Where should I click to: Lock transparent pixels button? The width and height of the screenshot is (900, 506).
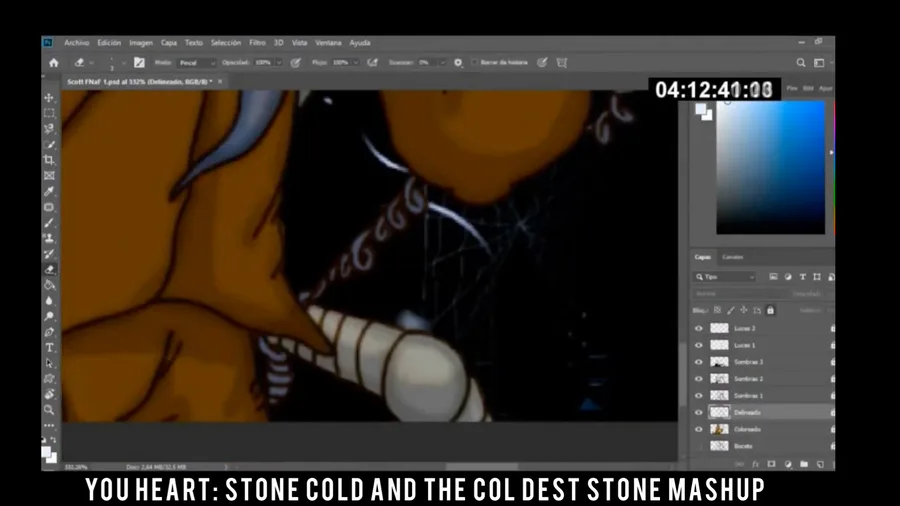coord(717,310)
